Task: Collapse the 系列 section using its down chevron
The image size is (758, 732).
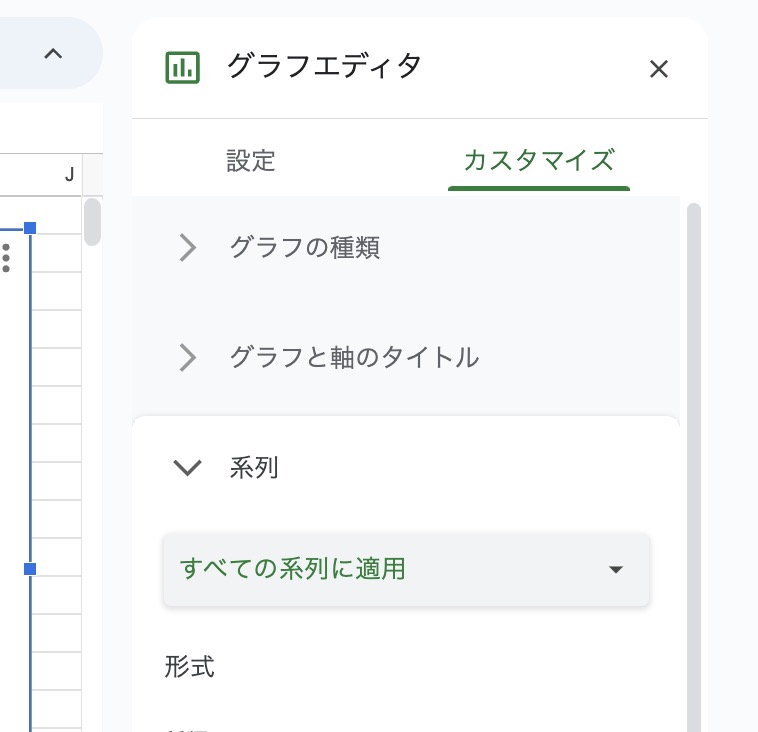Action: [187, 467]
